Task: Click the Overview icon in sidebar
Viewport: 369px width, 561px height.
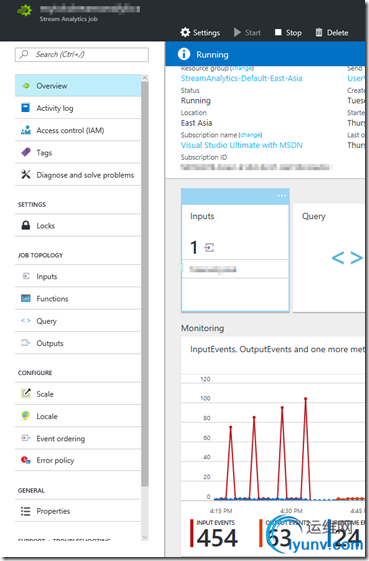Action: [26, 86]
